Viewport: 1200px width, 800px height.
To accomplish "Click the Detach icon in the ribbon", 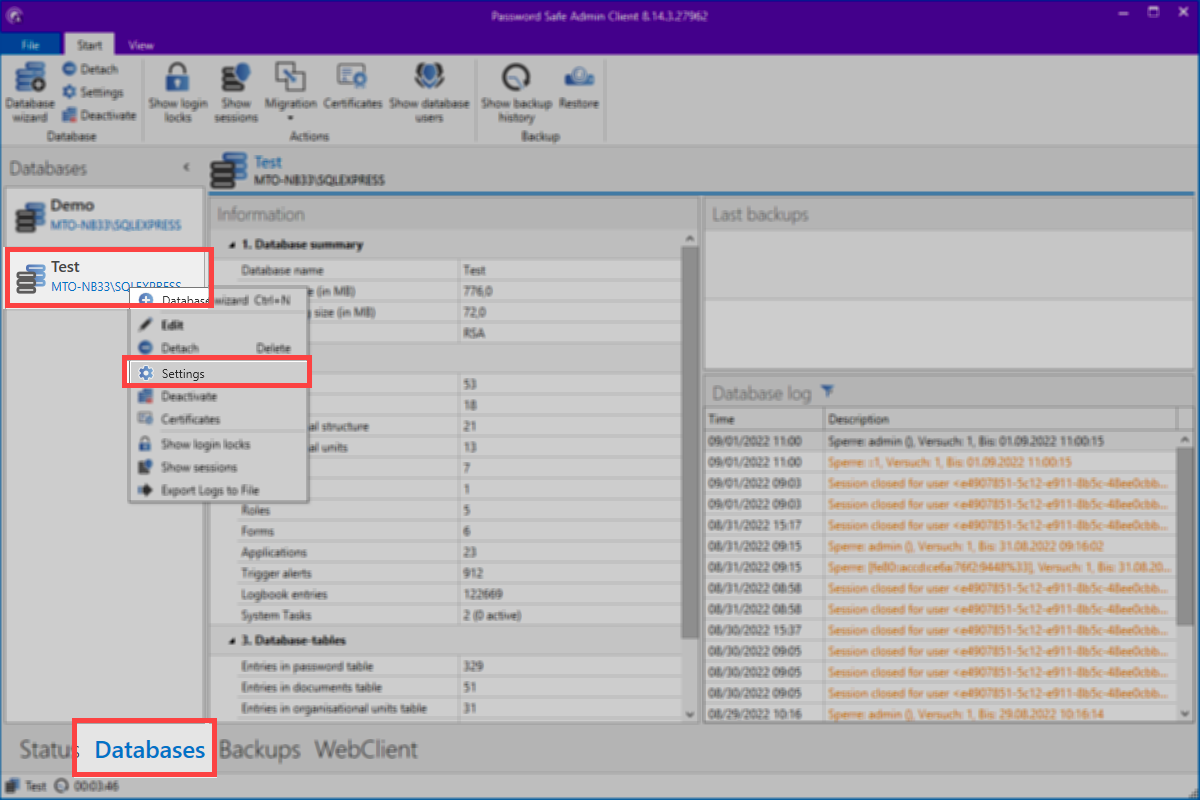I will [x=94, y=68].
